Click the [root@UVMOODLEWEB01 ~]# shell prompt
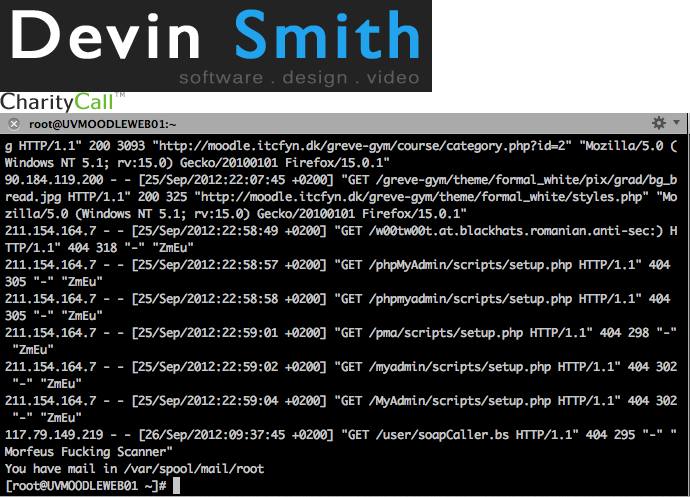 85,486
